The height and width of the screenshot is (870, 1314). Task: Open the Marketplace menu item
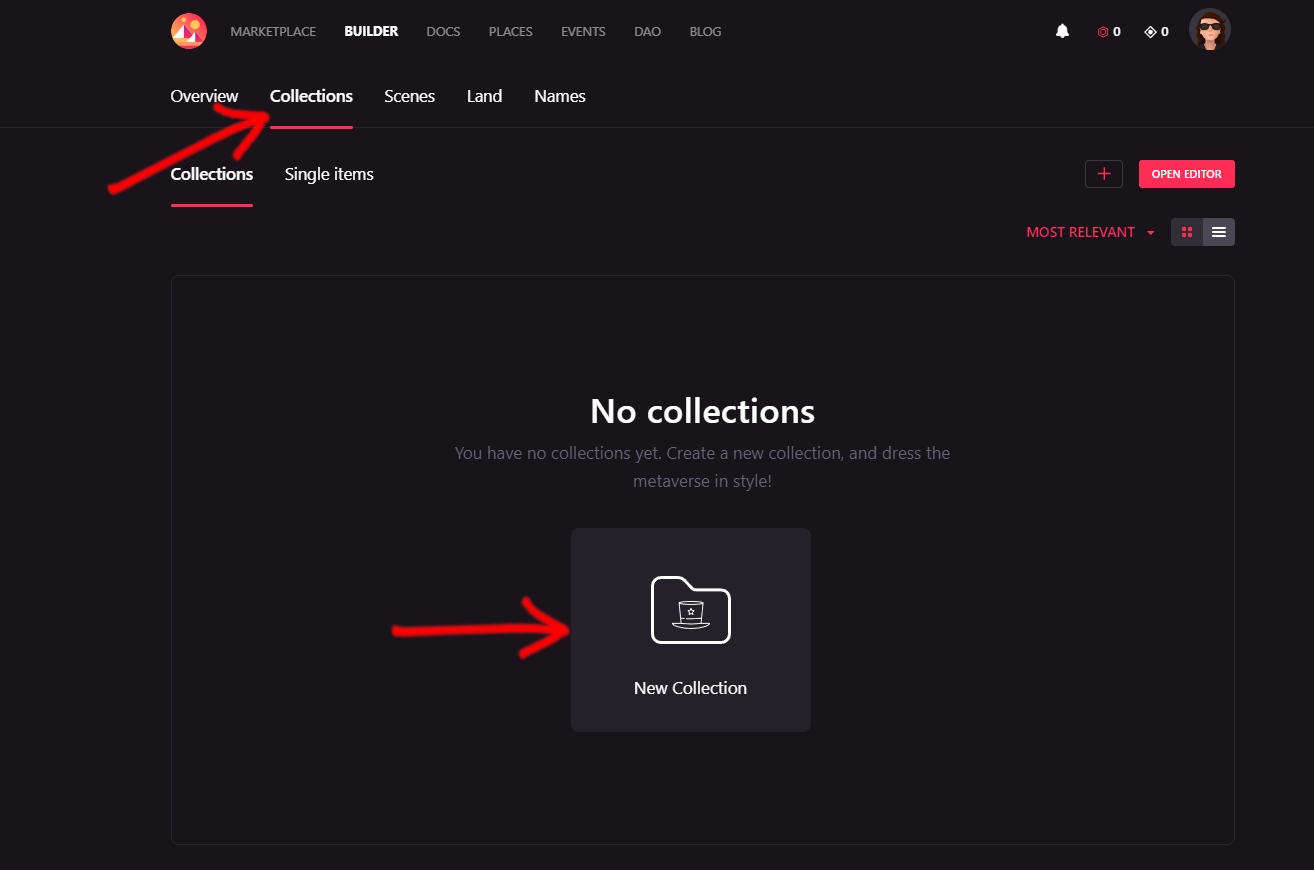pos(273,32)
